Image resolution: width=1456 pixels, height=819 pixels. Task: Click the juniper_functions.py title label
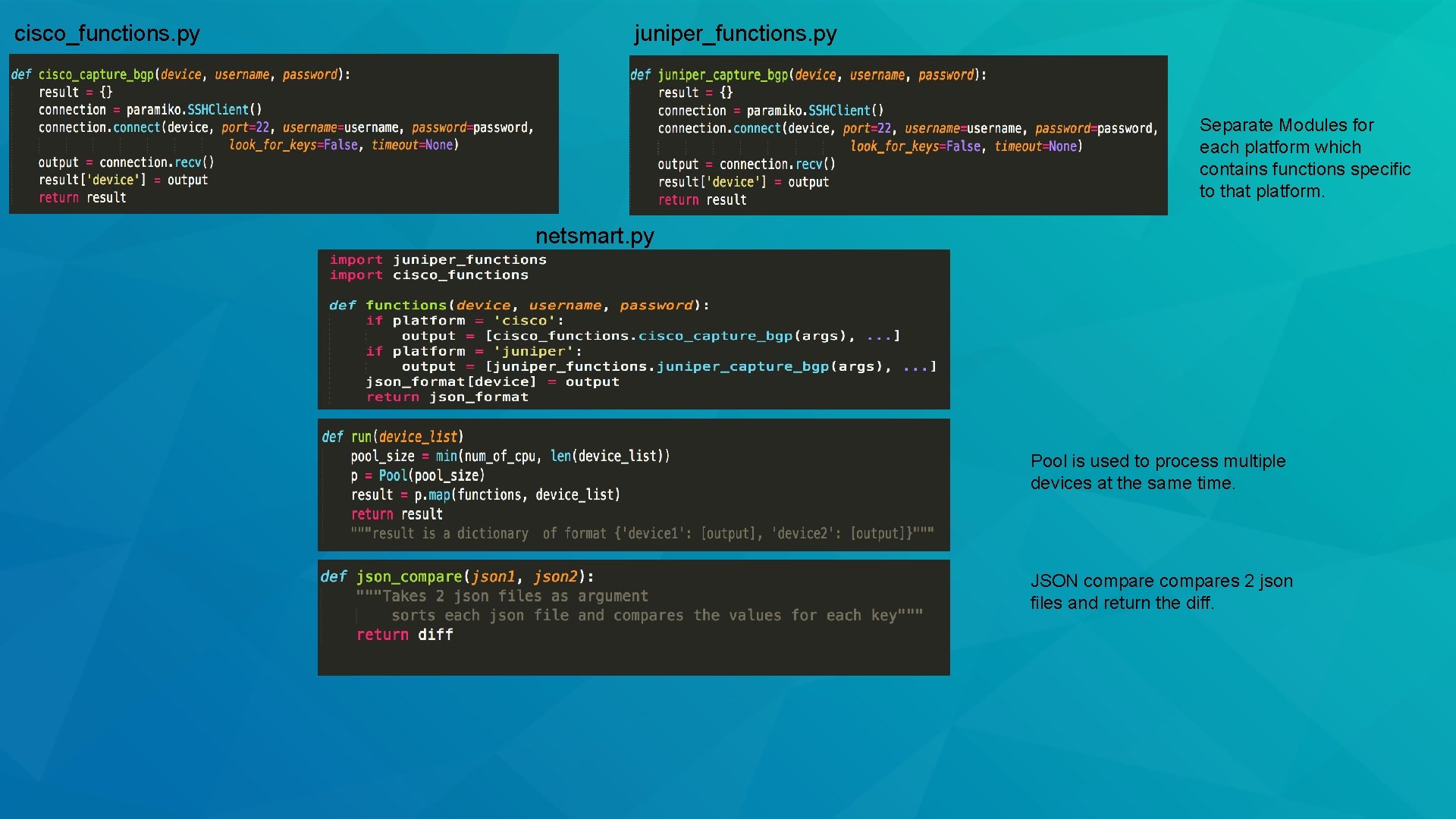click(x=734, y=33)
